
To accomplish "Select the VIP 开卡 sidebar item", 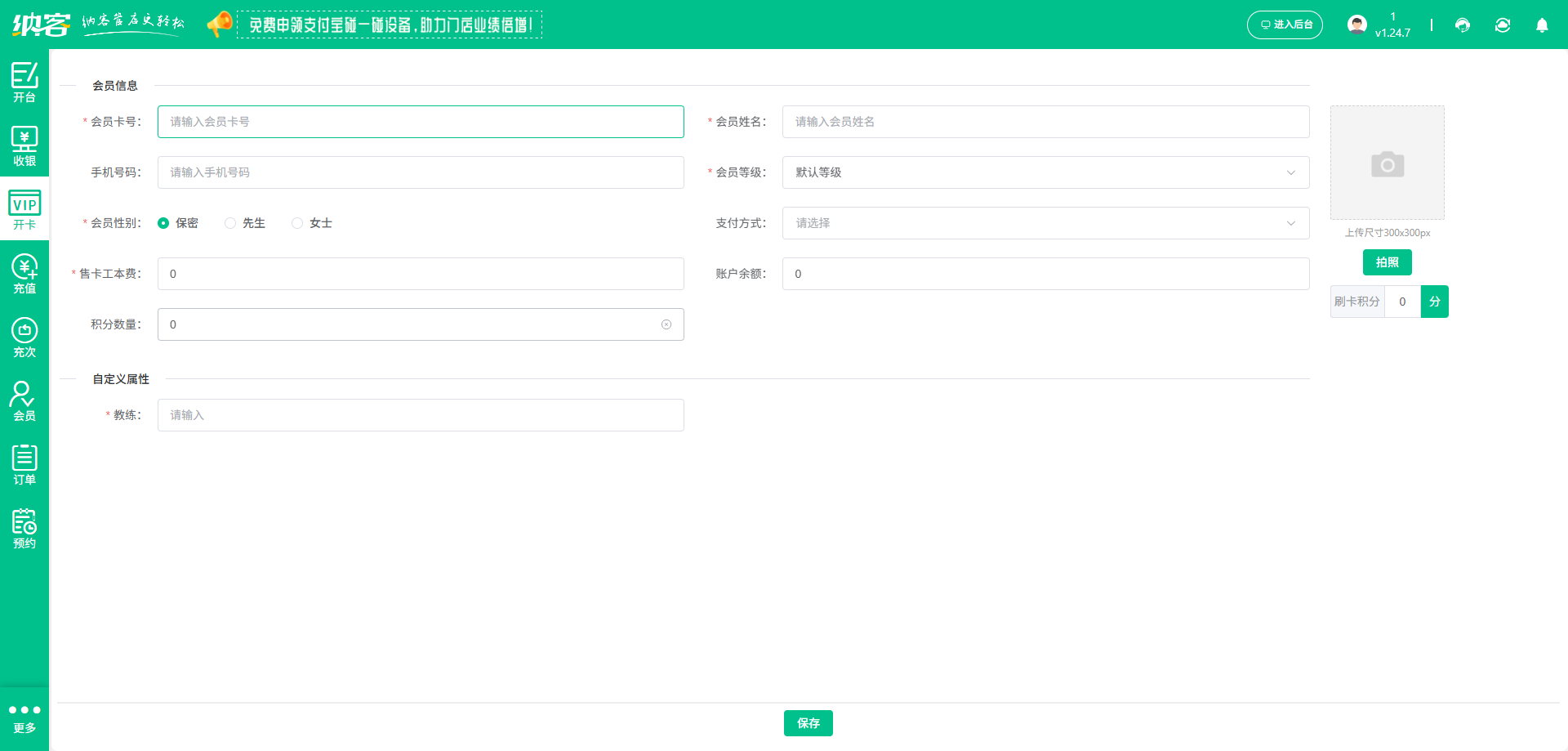I will (24, 209).
